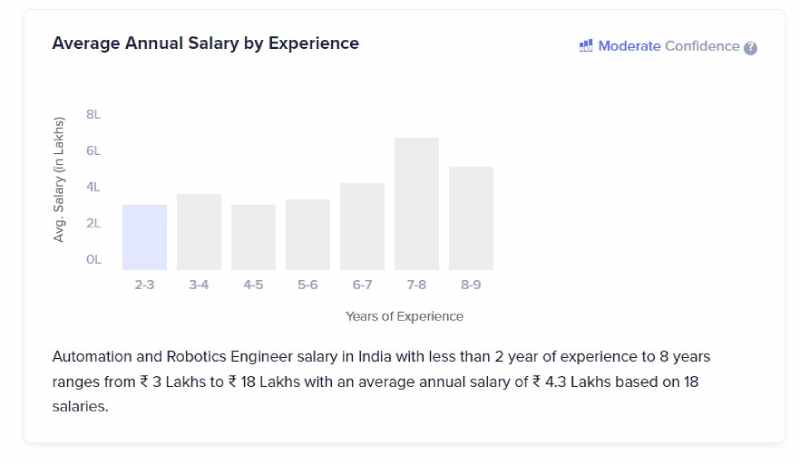The image size is (800, 464).
Task: Select the 6-7 years salary bar
Action: pos(362,226)
